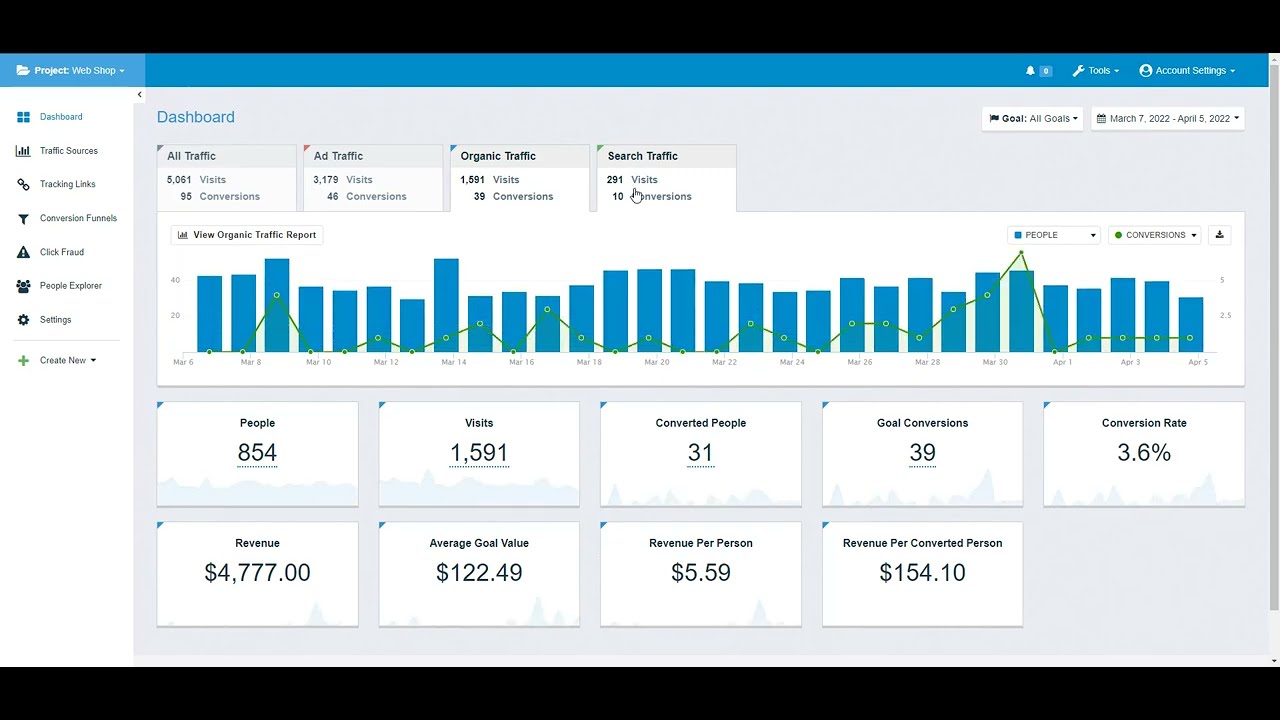Switch to the Ad Traffic tab
1280x720 pixels.
pos(373,177)
